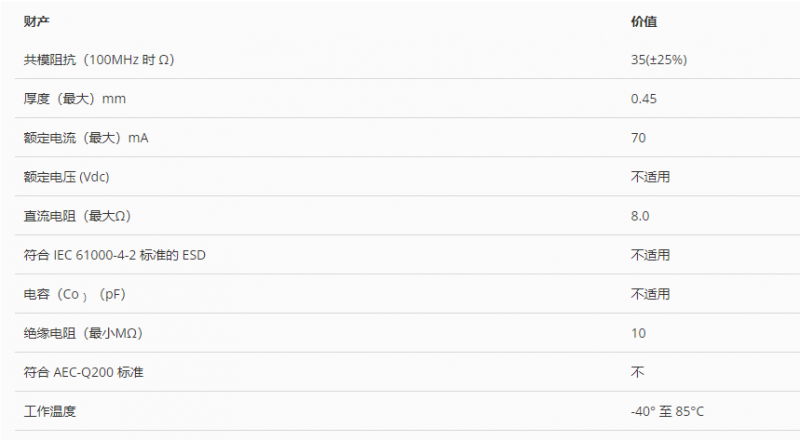Click the 35(±25%) impedance value
Image resolution: width=800 pixels, height=441 pixels.
click(x=659, y=60)
